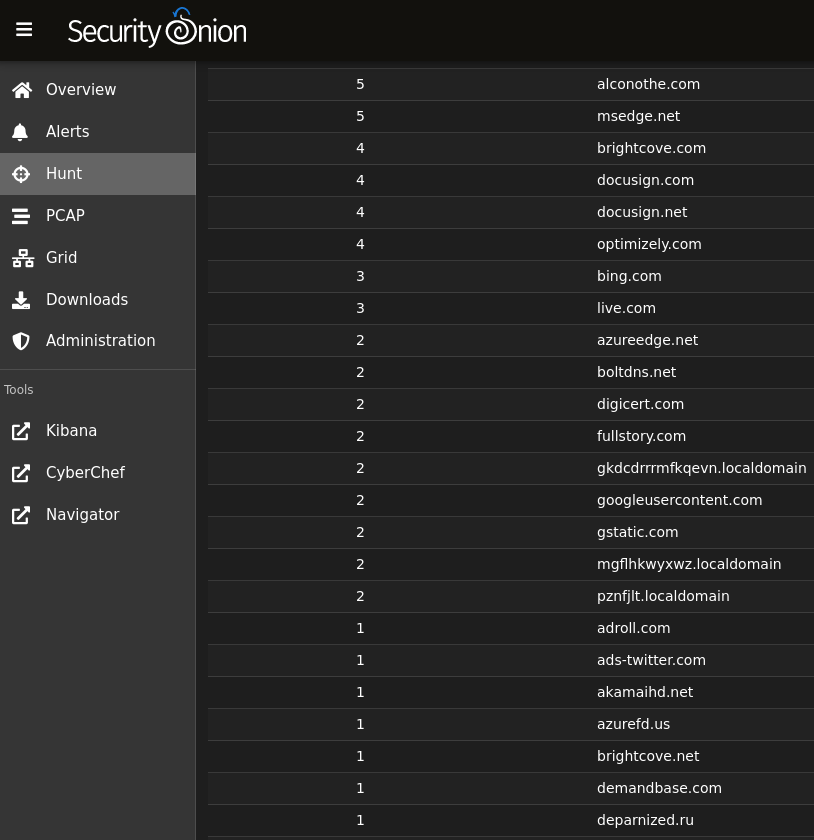The image size is (814, 840).
Task: Click pznfjlt.localdomain value
Action: [663, 596]
